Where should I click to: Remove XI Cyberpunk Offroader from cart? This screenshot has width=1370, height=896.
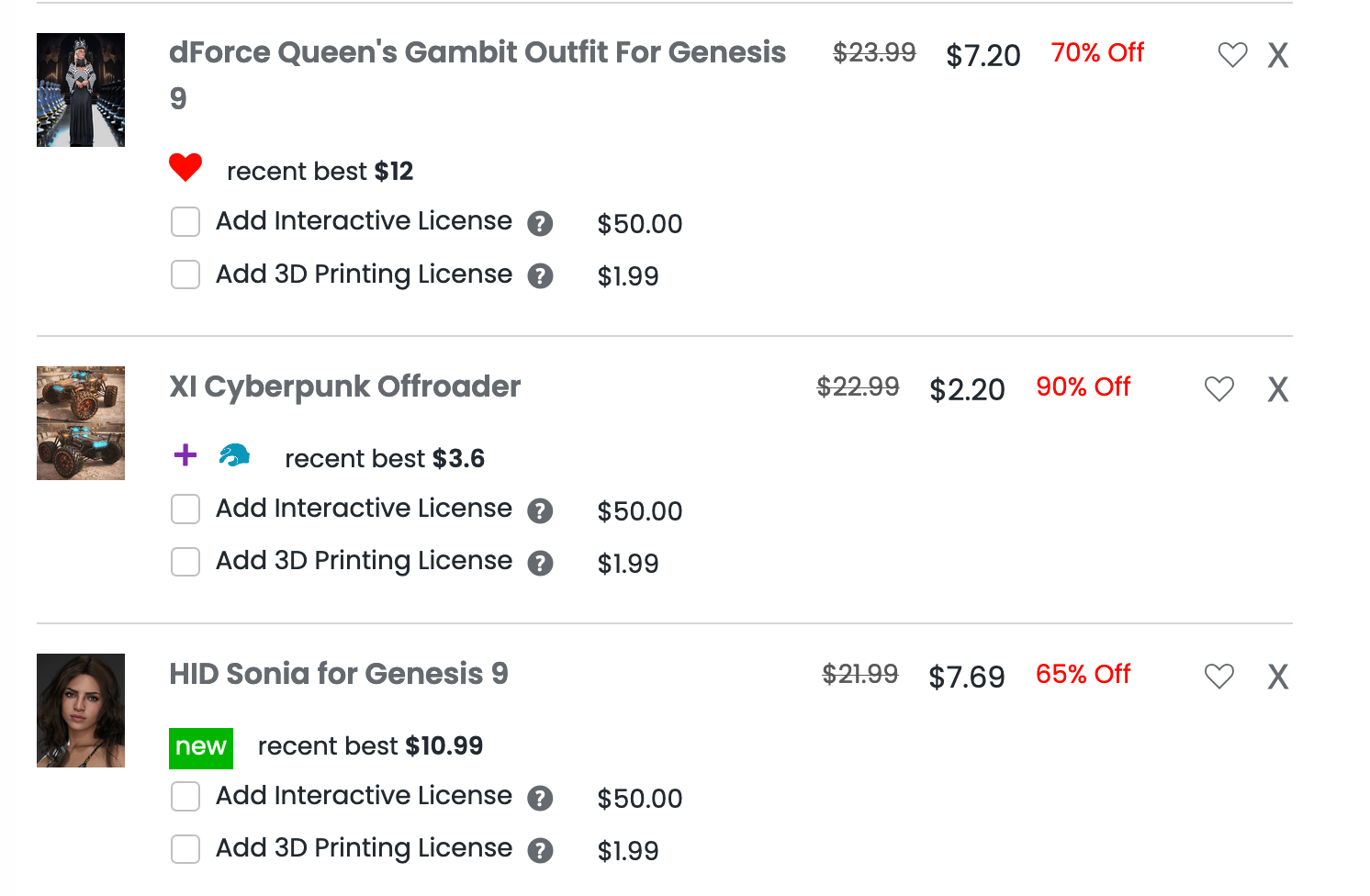[1277, 389]
